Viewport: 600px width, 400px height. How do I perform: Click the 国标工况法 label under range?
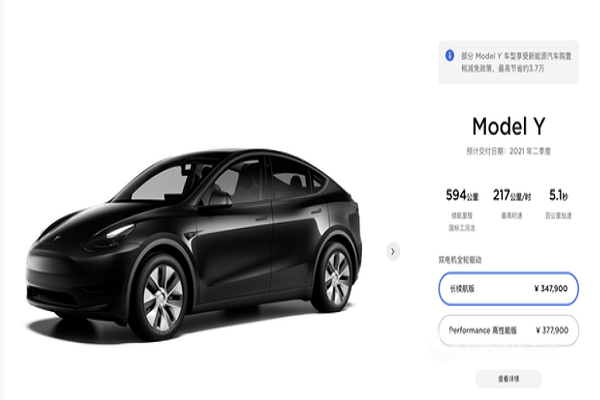[462, 228]
